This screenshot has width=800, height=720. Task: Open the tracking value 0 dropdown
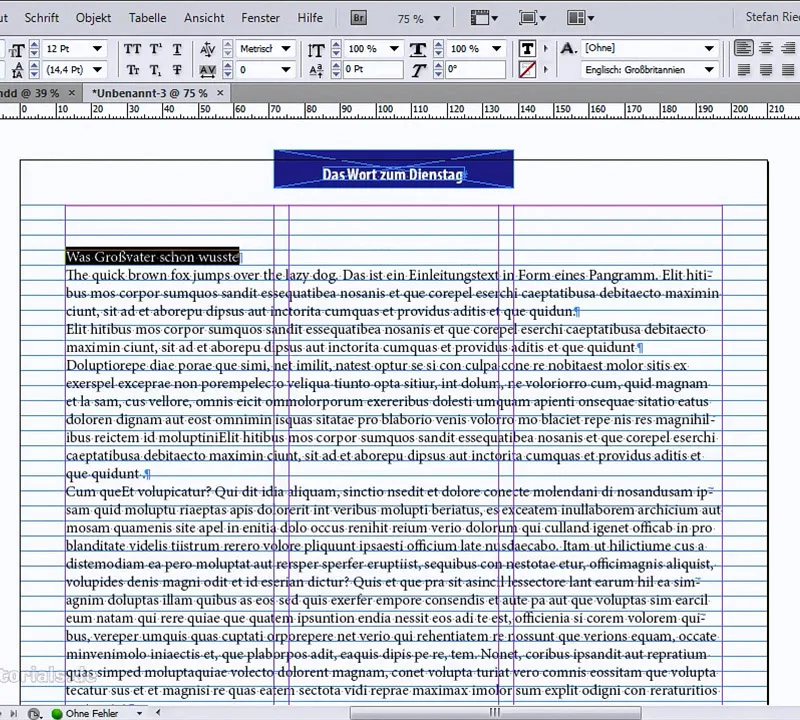point(286,69)
